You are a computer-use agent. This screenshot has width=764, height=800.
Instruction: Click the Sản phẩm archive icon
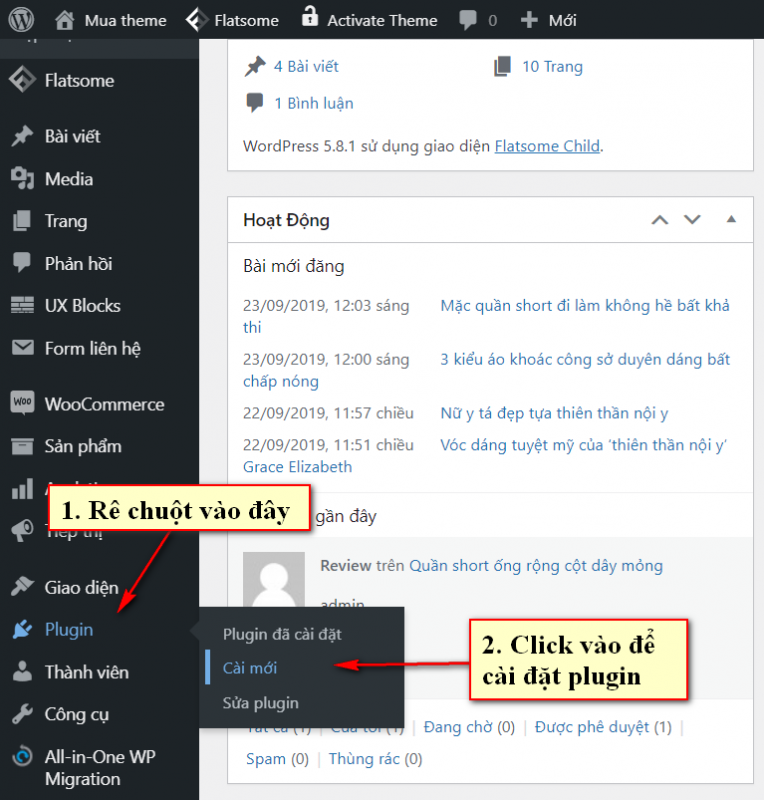tap(22, 446)
